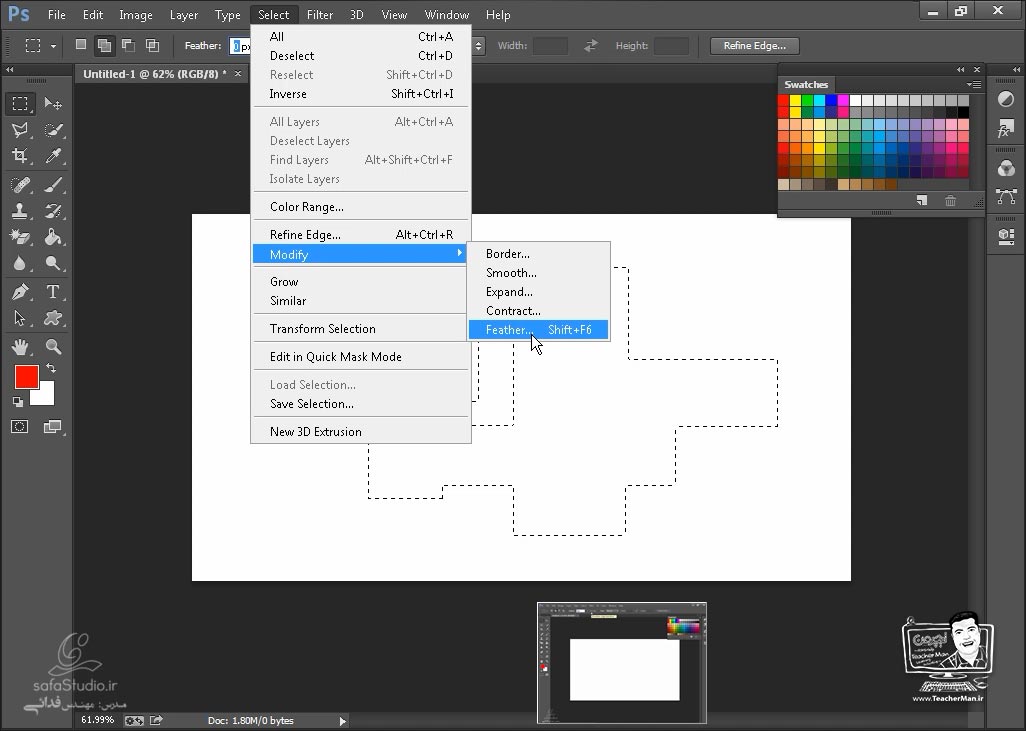The width and height of the screenshot is (1026, 731).
Task: Select the Paint Bucket tool
Action: [x=53, y=237]
